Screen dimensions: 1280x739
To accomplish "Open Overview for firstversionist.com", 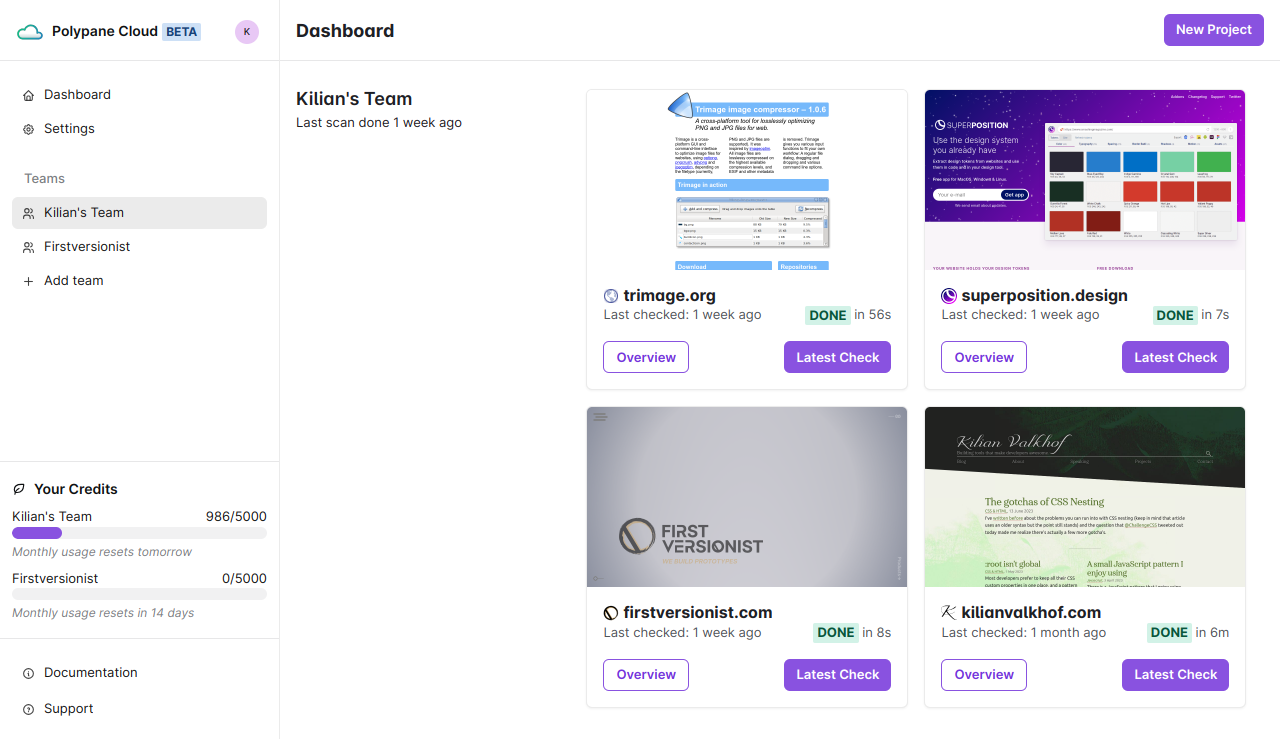I will tap(646, 675).
